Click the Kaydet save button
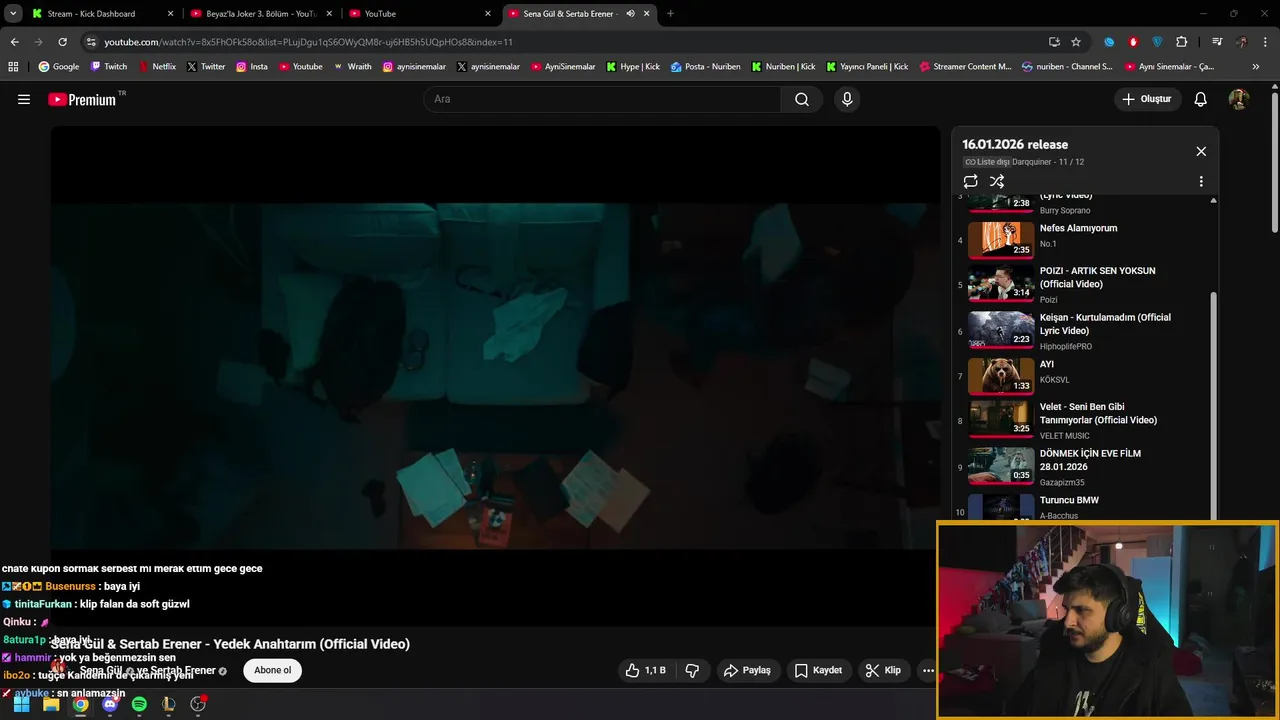This screenshot has width=1280, height=720. point(818,670)
